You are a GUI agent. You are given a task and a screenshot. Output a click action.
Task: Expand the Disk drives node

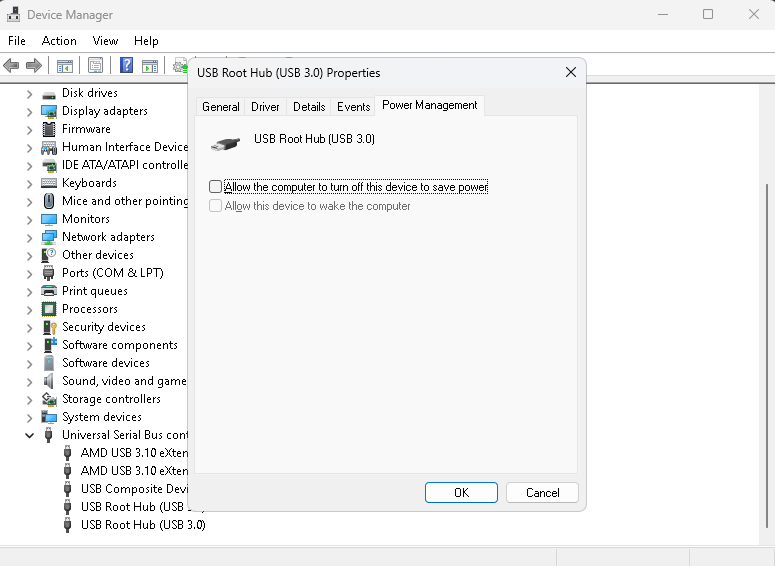[x=30, y=94]
